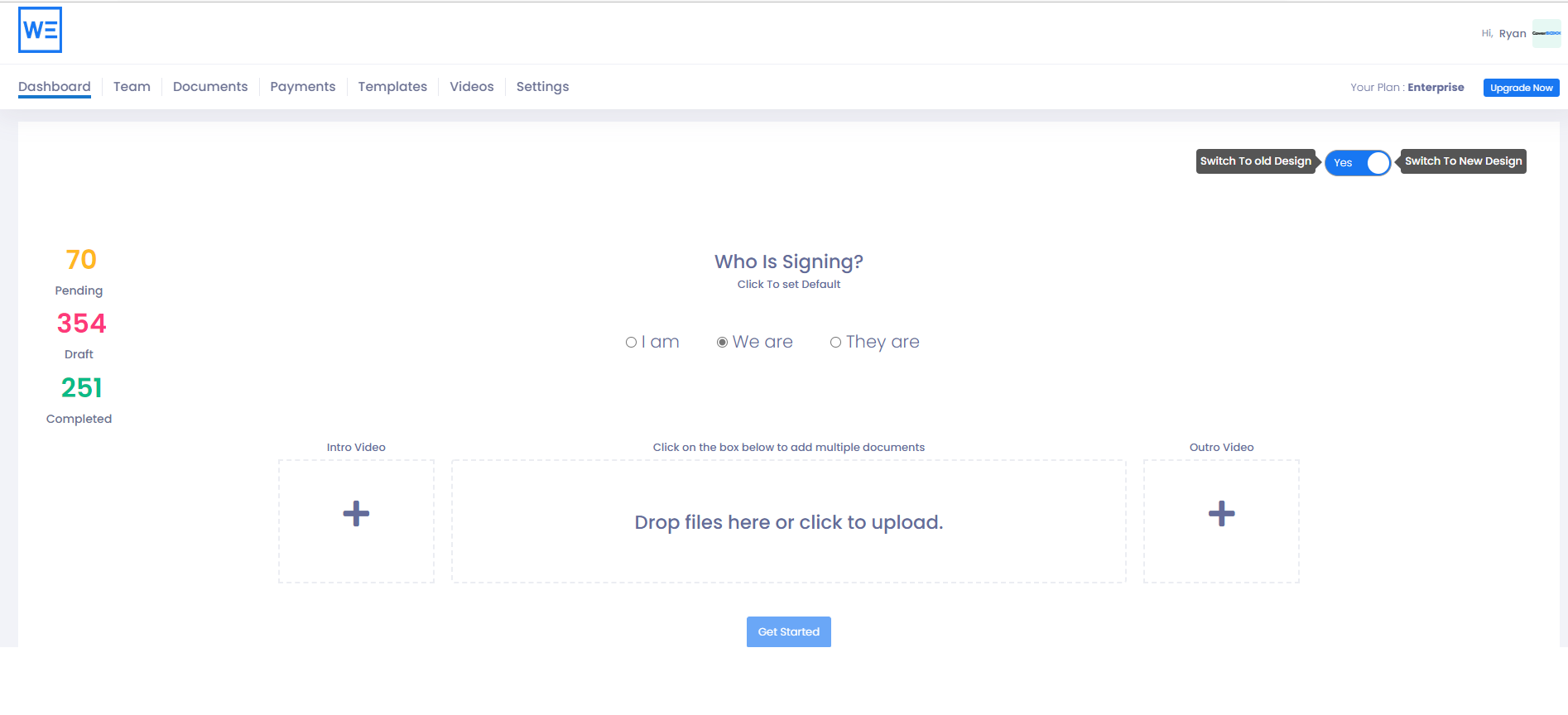The image size is (1568, 715).
Task: Open the Dashboard tab
Action: coord(55,86)
